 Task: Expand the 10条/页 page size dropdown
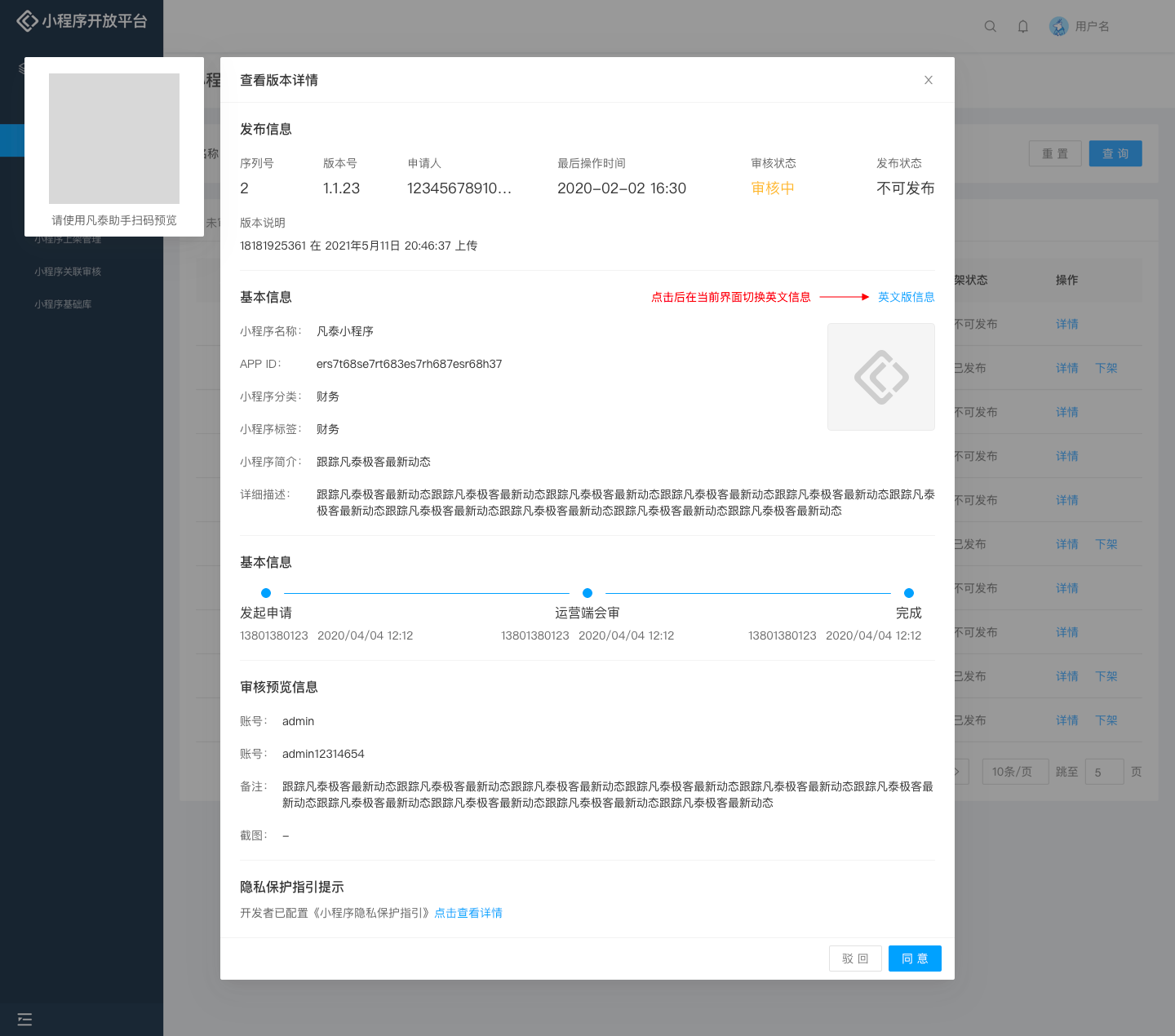coord(1014,772)
